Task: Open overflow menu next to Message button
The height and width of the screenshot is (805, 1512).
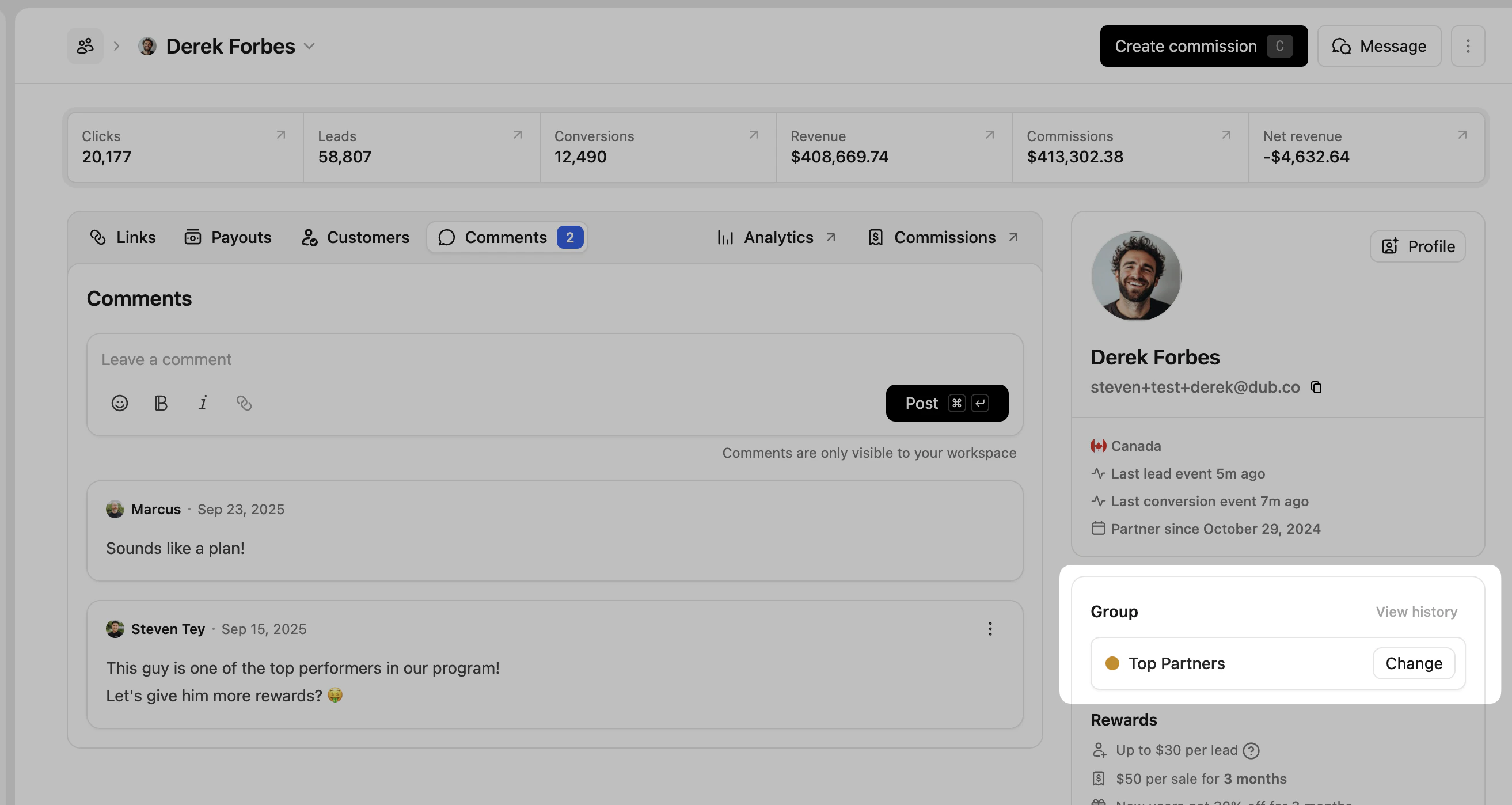Action: [x=1469, y=46]
